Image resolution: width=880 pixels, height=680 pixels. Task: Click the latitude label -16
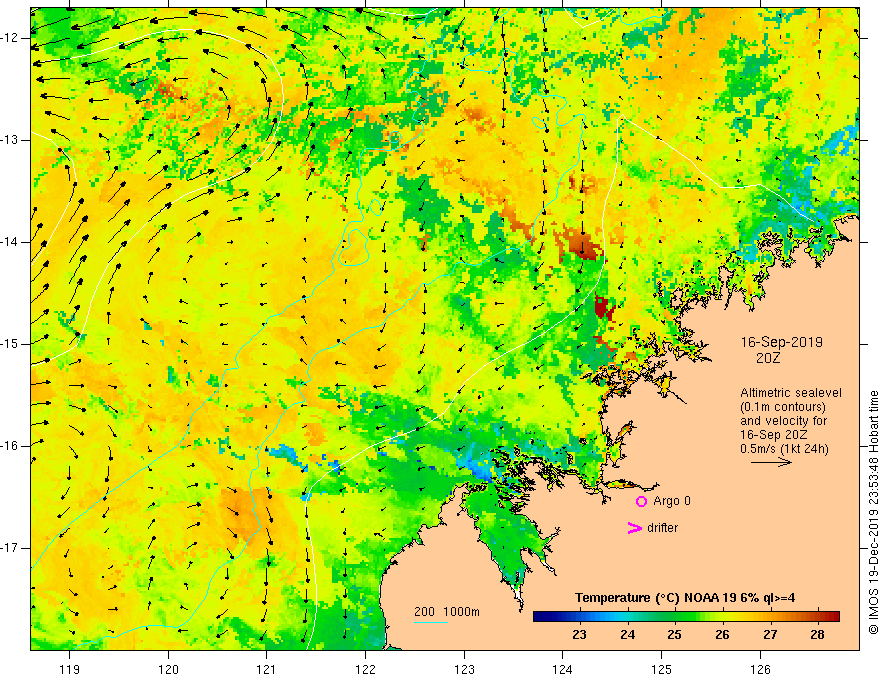[x=11, y=446]
